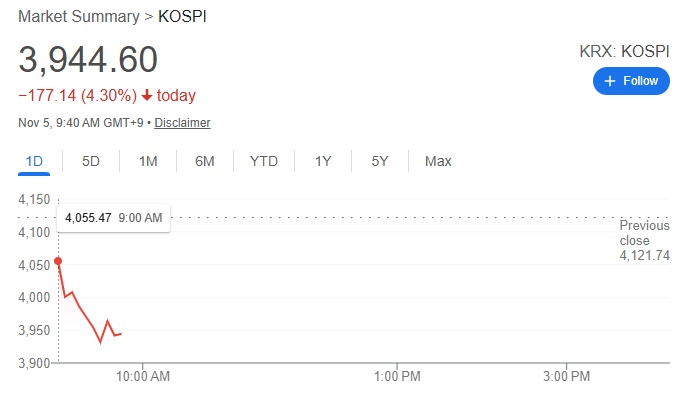Click the KRX: KOSPI ticker label
Screen dimensions: 698x401
pos(623,50)
